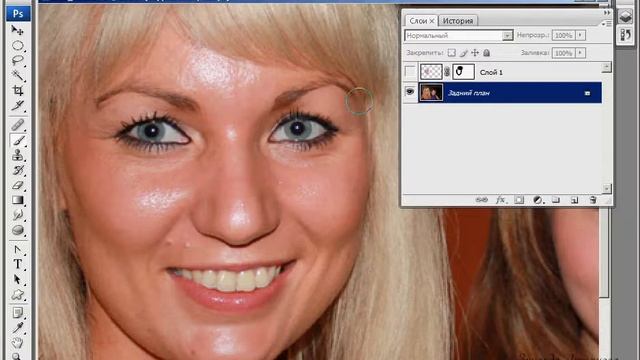Select the Слой 1 layer mask thumbnail
This screenshot has width=640, height=360.
(x=463, y=72)
